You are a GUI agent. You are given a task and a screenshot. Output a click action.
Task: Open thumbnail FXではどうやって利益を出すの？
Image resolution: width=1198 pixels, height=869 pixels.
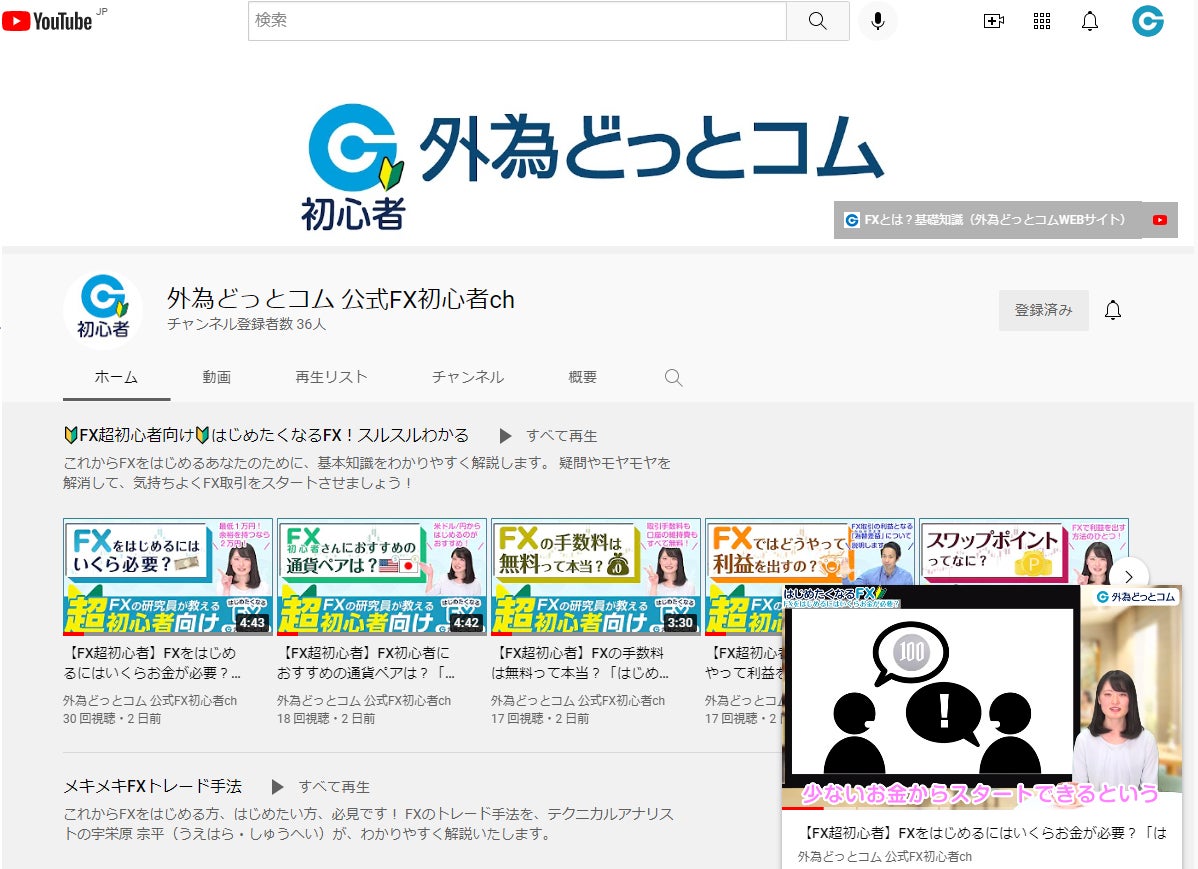click(809, 552)
